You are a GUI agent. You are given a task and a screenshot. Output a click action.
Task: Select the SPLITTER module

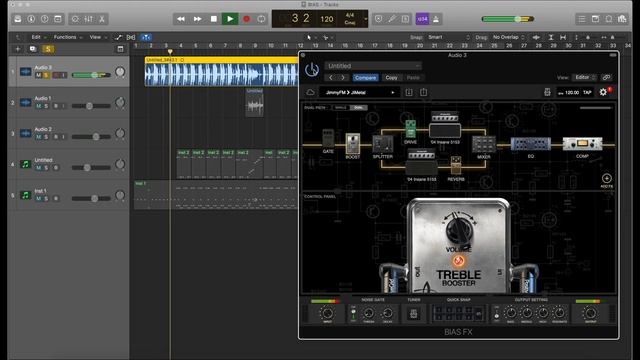pyautogui.click(x=382, y=144)
